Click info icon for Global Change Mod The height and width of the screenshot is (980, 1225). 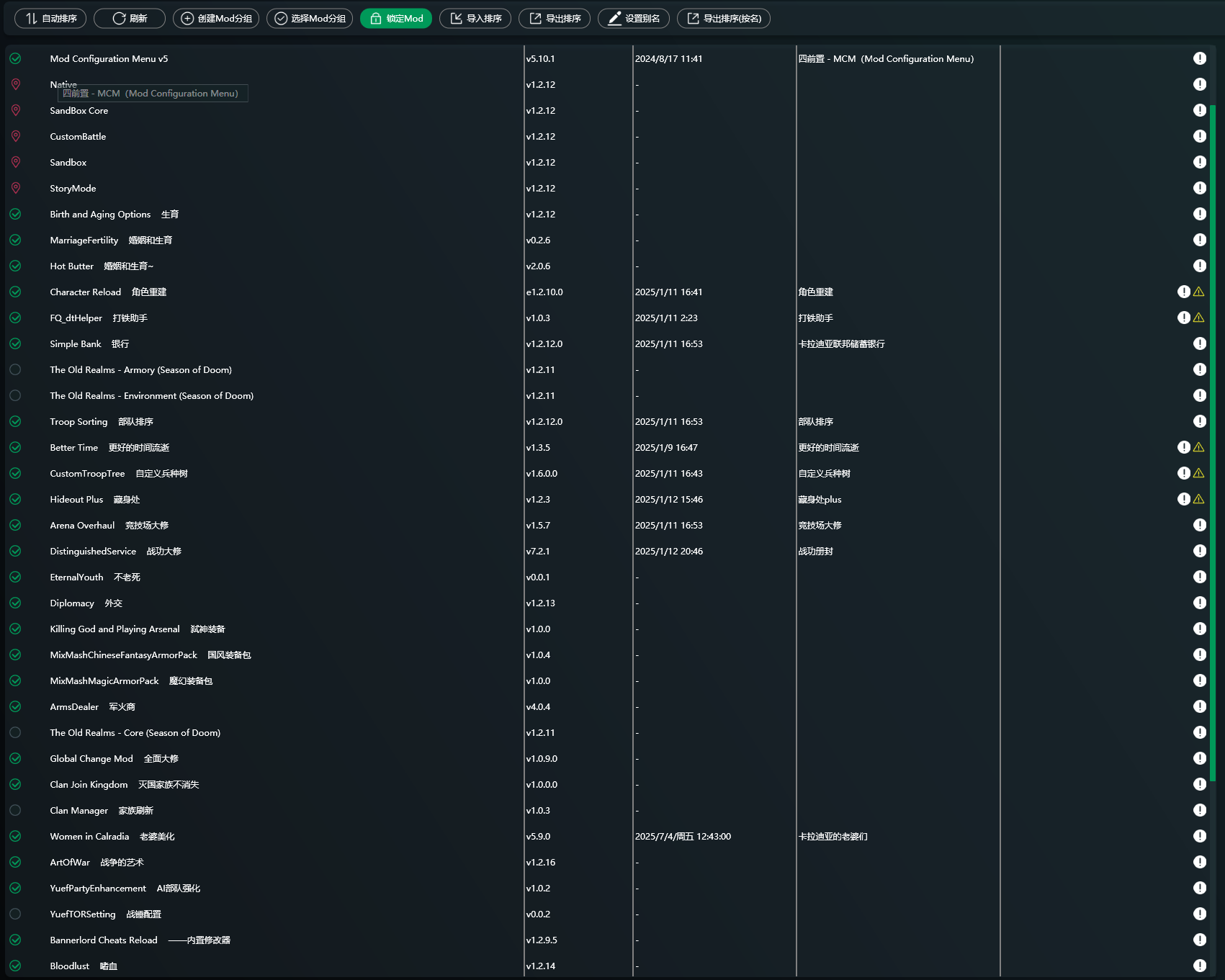[1200, 758]
